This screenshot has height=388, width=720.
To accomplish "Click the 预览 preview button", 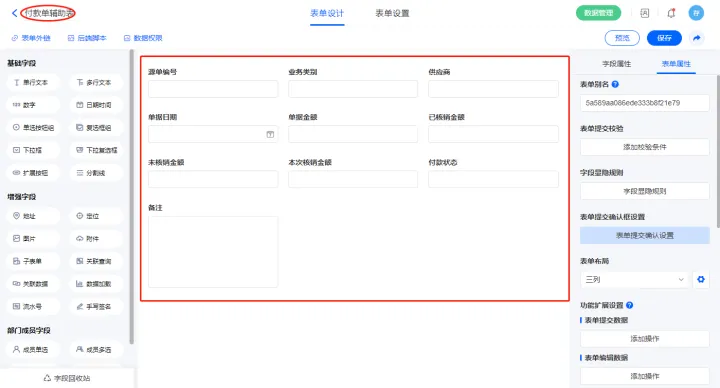I will pos(622,38).
